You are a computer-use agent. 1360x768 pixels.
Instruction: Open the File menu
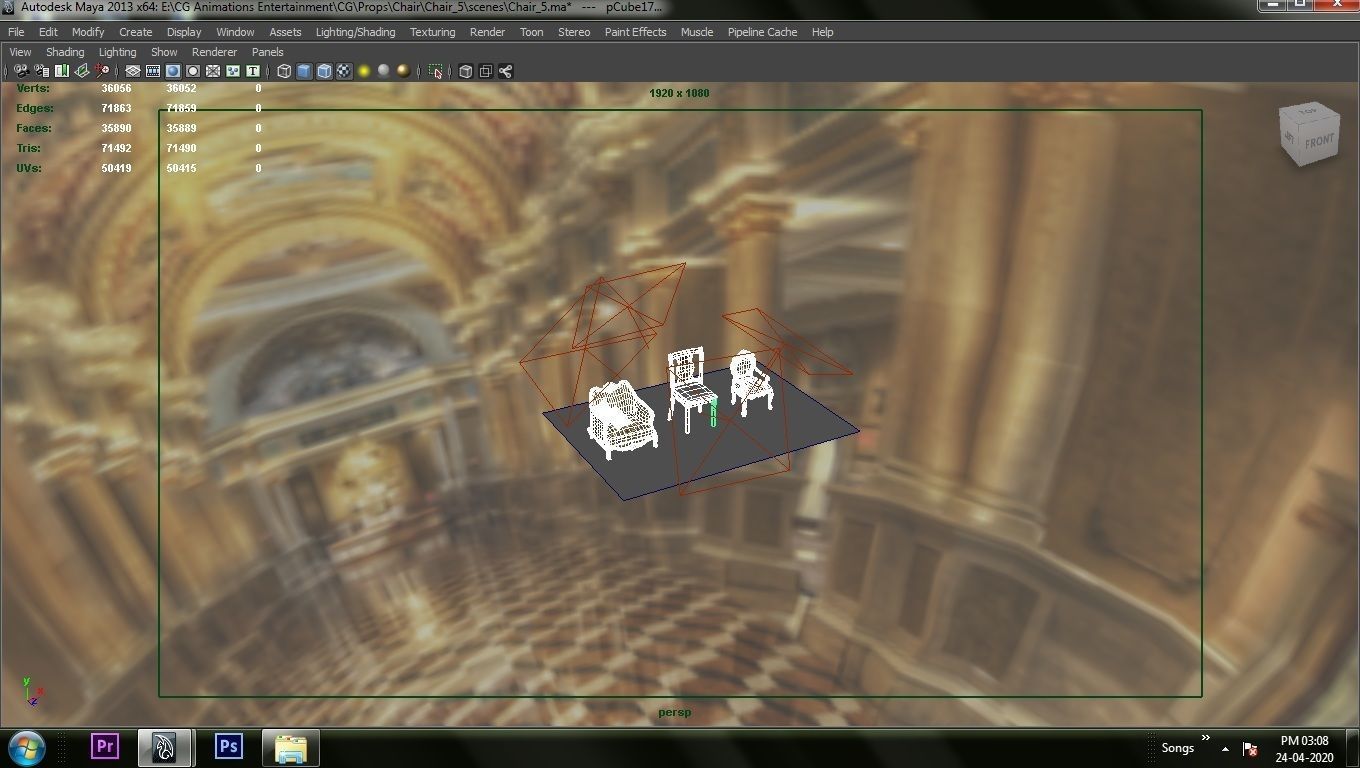pyautogui.click(x=16, y=32)
